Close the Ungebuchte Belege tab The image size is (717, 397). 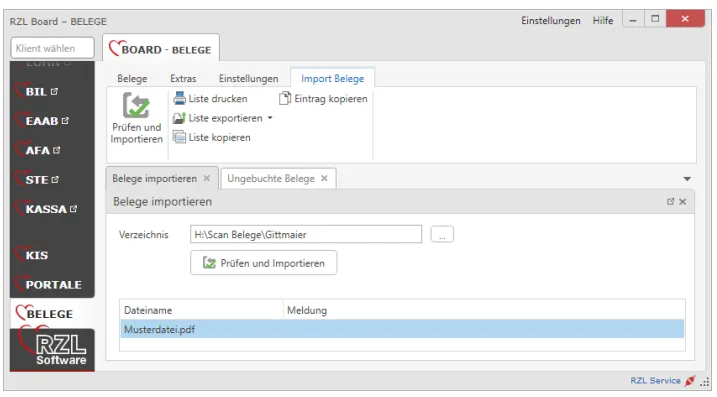point(324,178)
